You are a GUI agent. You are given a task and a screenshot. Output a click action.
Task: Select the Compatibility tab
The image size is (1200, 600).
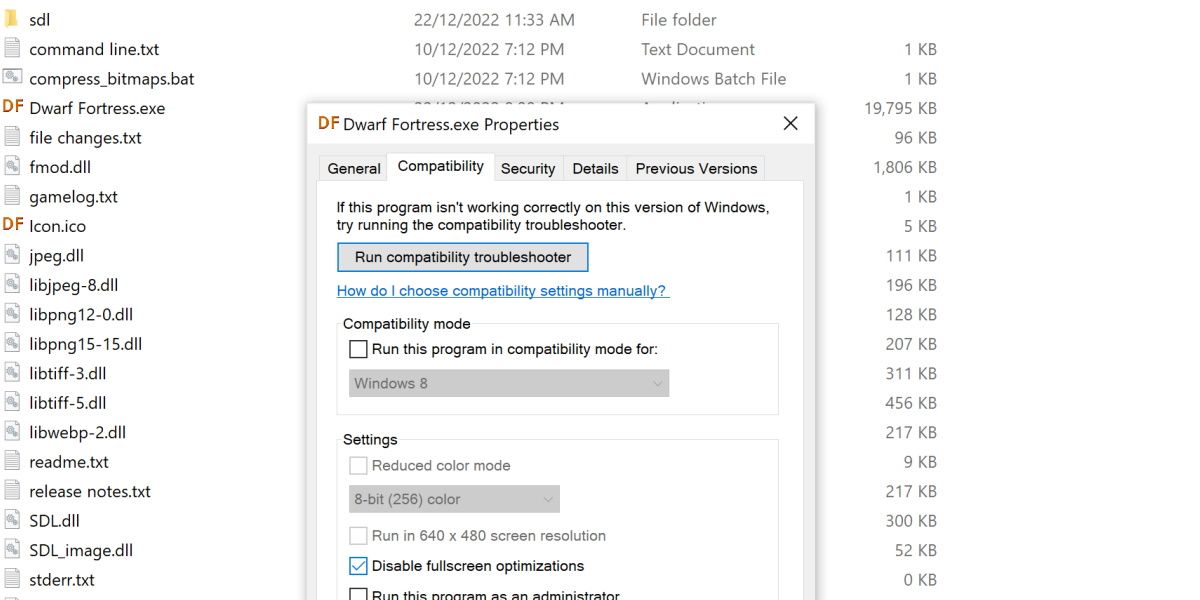(441, 167)
